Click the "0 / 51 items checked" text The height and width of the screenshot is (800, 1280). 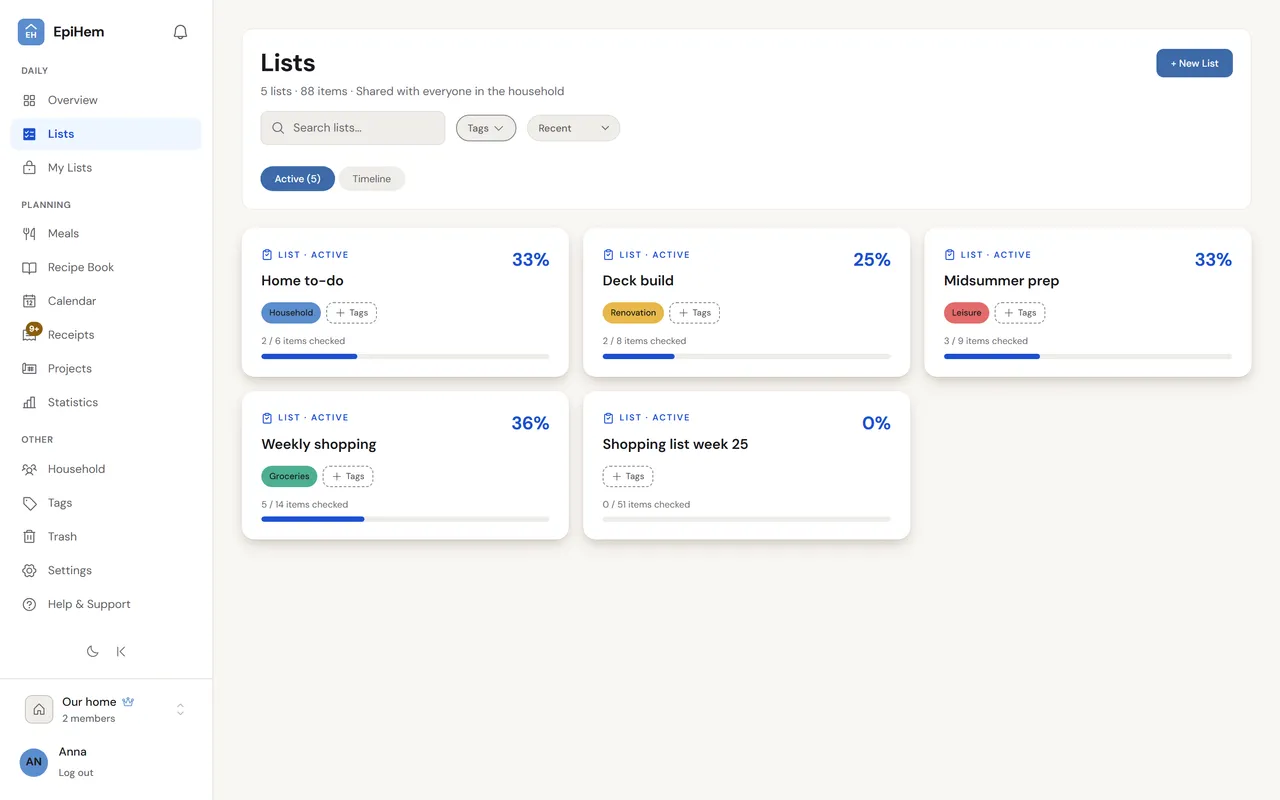(x=646, y=504)
